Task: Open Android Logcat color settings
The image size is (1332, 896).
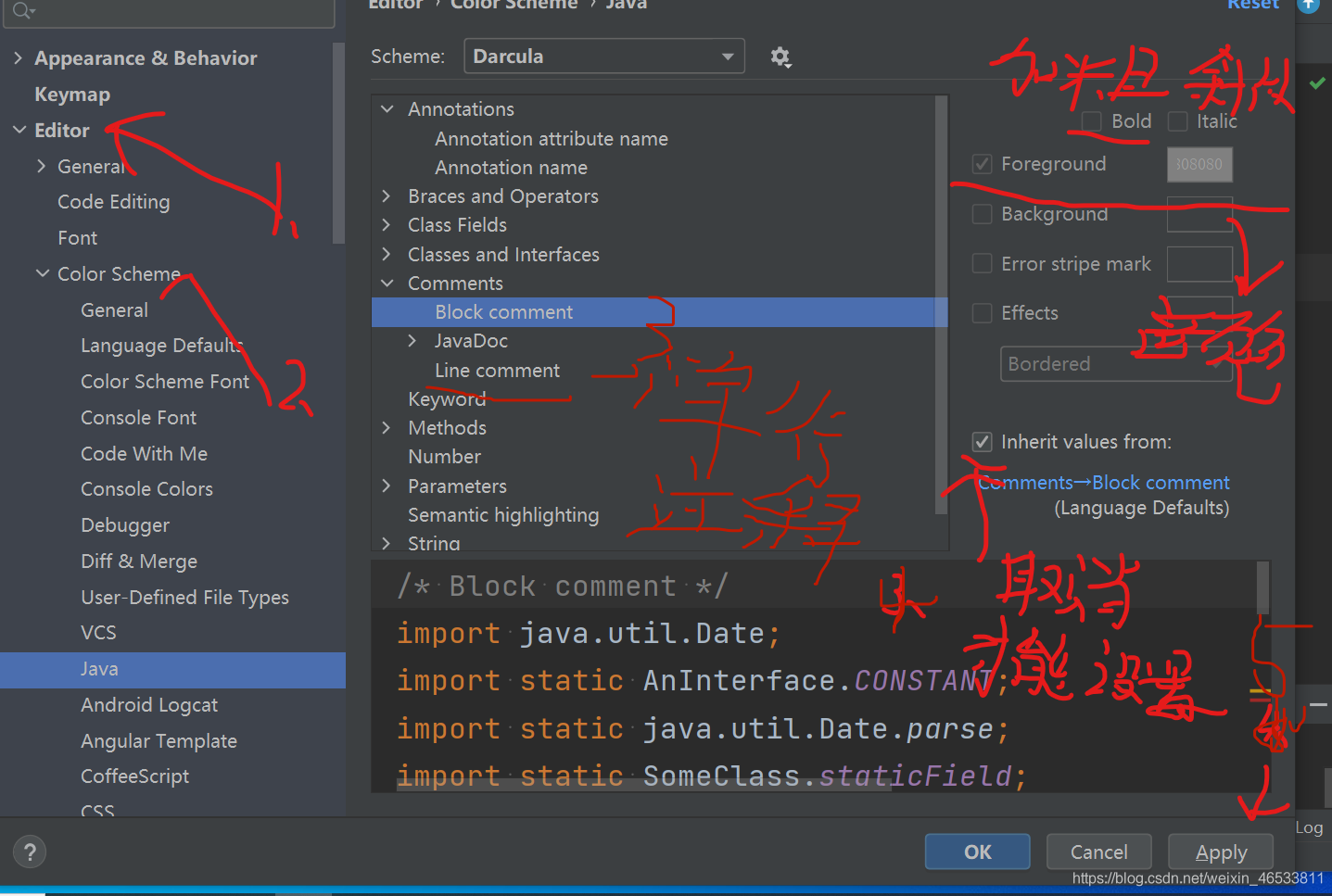Action: (149, 705)
